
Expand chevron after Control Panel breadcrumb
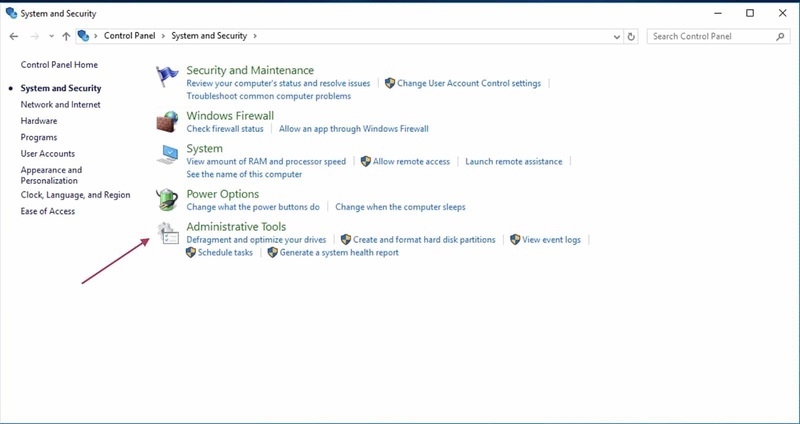[163, 36]
